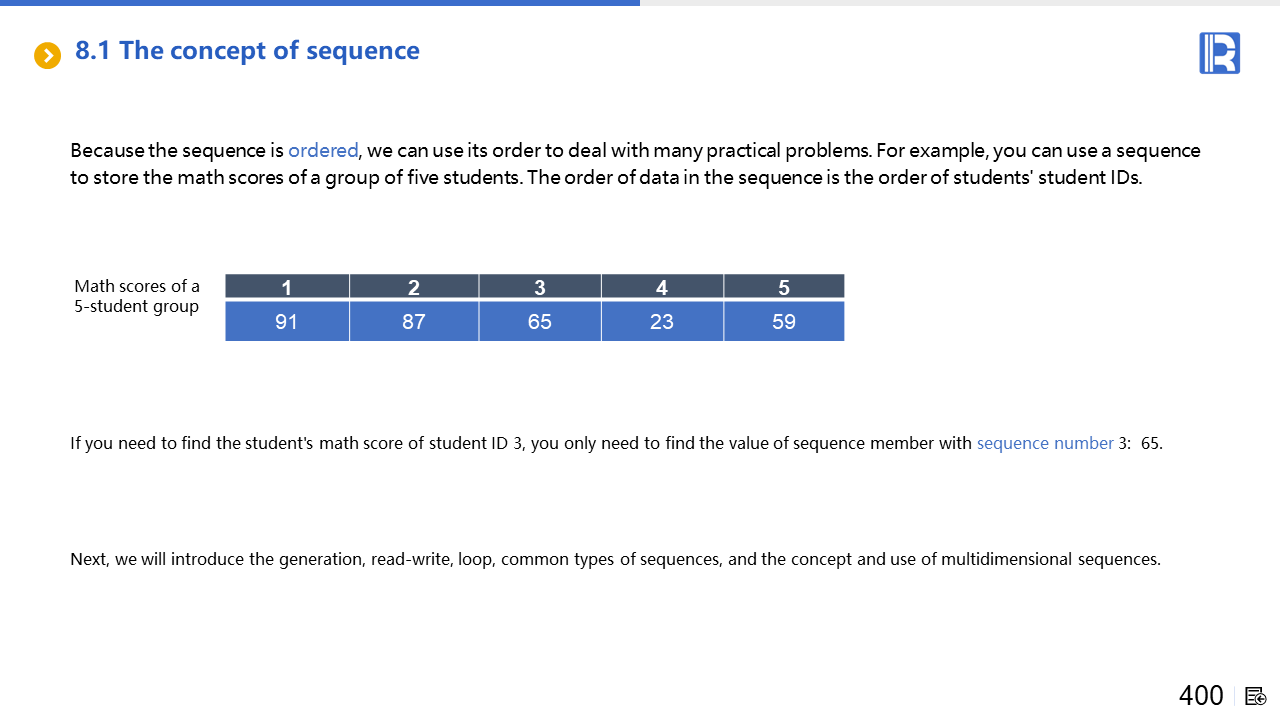
Task: Select the table cell containing 59
Action: tap(784, 322)
